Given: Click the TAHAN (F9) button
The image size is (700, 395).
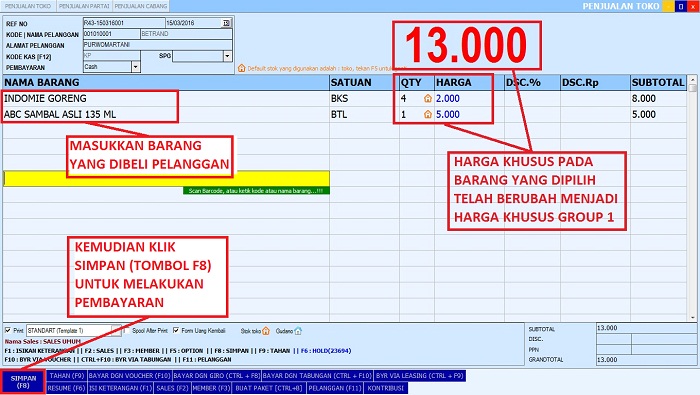Looking at the screenshot, I should [67, 376].
